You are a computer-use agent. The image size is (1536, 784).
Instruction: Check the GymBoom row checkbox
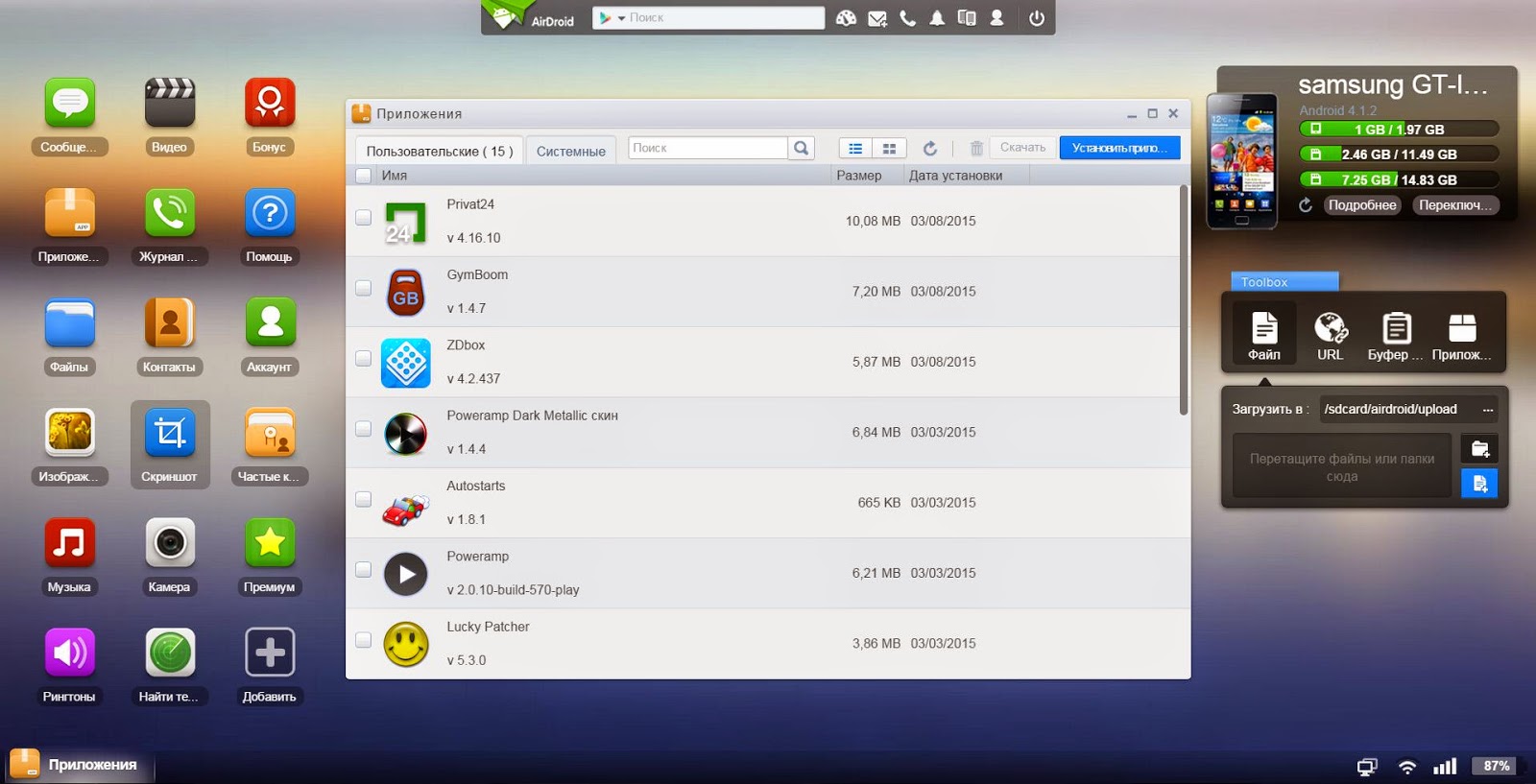click(364, 288)
